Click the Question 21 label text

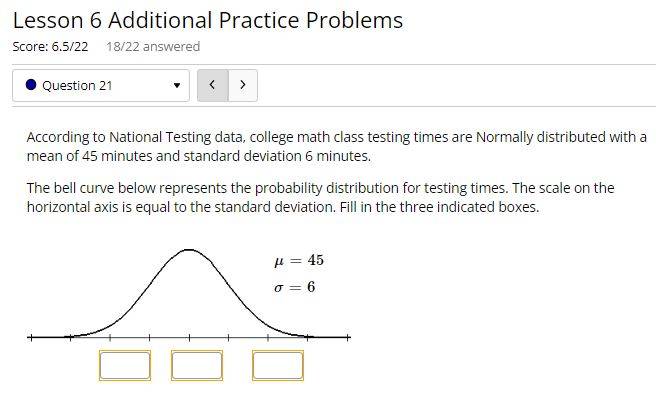point(77,85)
